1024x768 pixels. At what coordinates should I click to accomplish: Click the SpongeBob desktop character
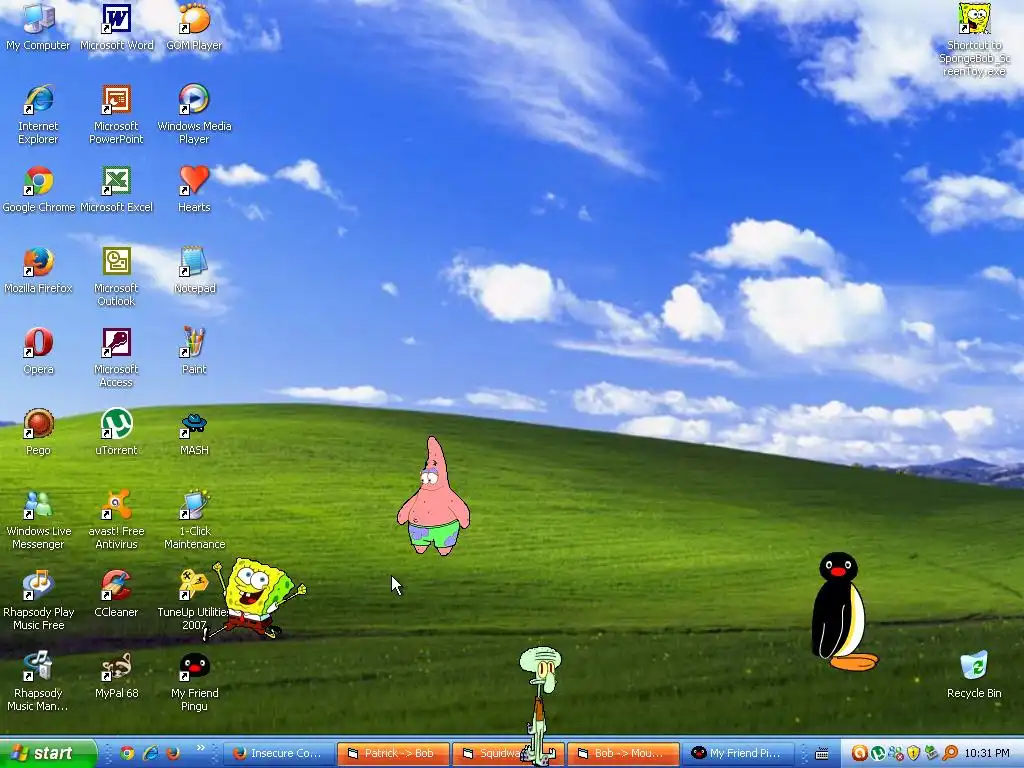coord(255,598)
